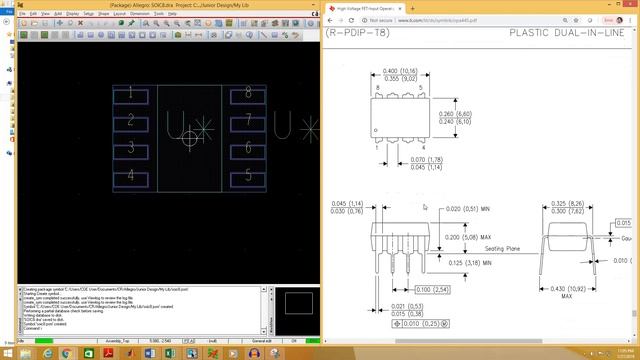640x360 pixels.
Task: Click the Windows Start button
Action: point(7,353)
